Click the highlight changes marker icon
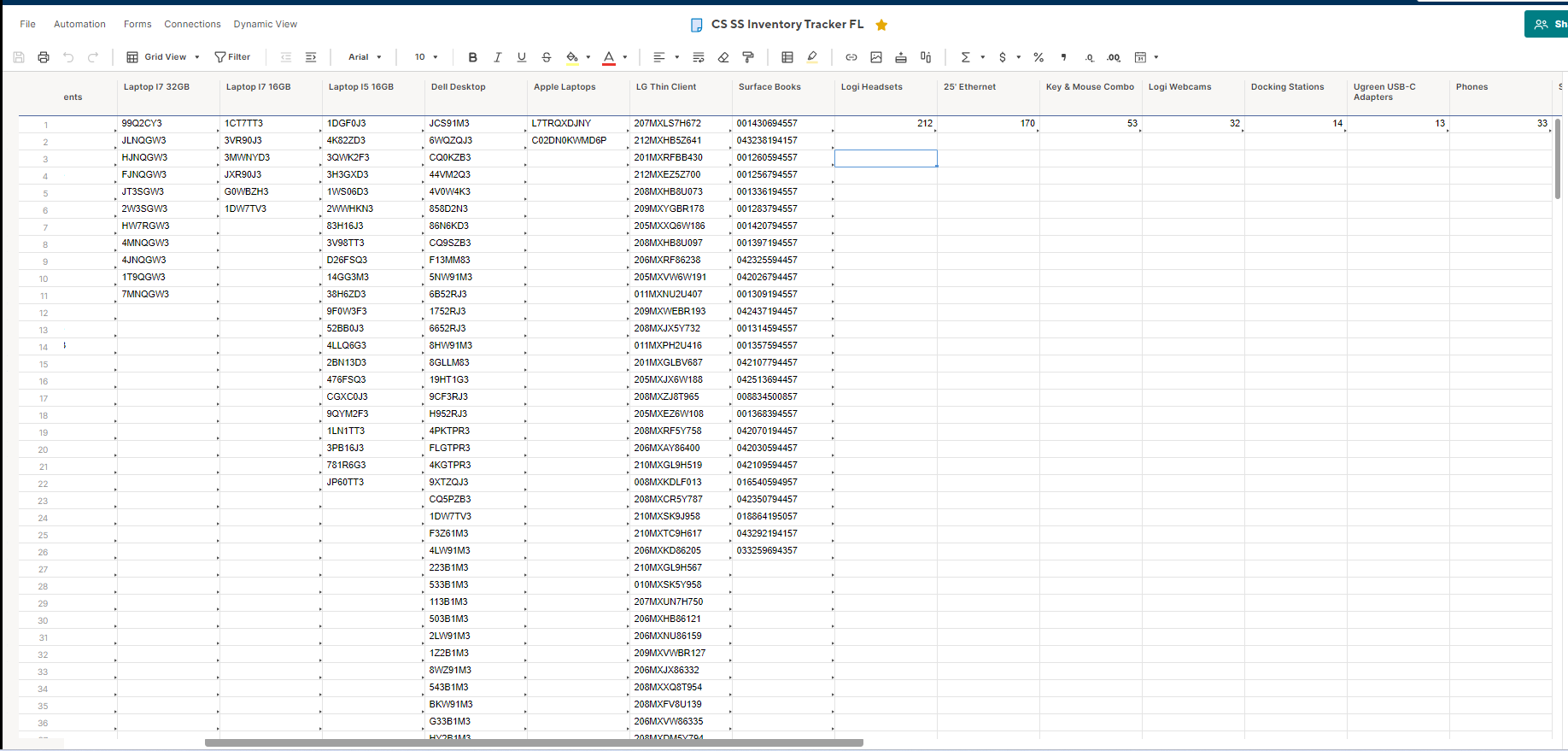 (x=812, y=57)
